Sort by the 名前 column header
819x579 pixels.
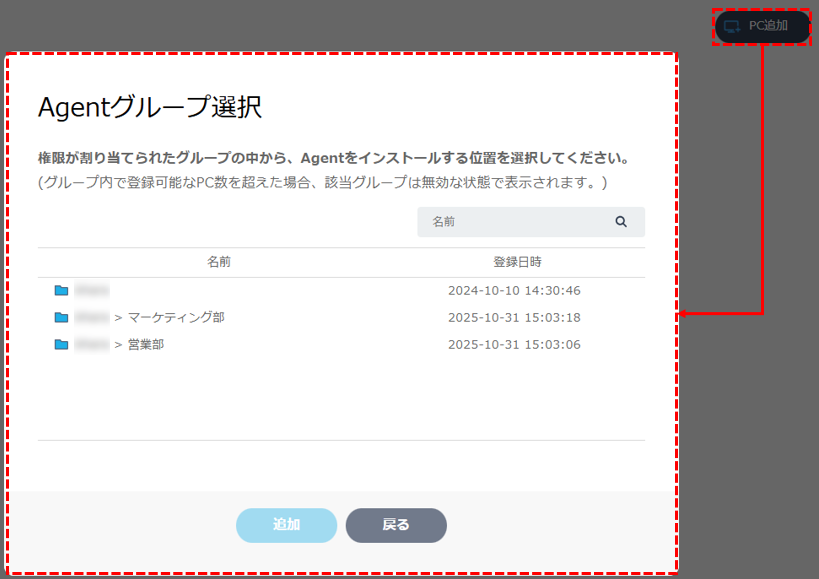tap(219, 262)
